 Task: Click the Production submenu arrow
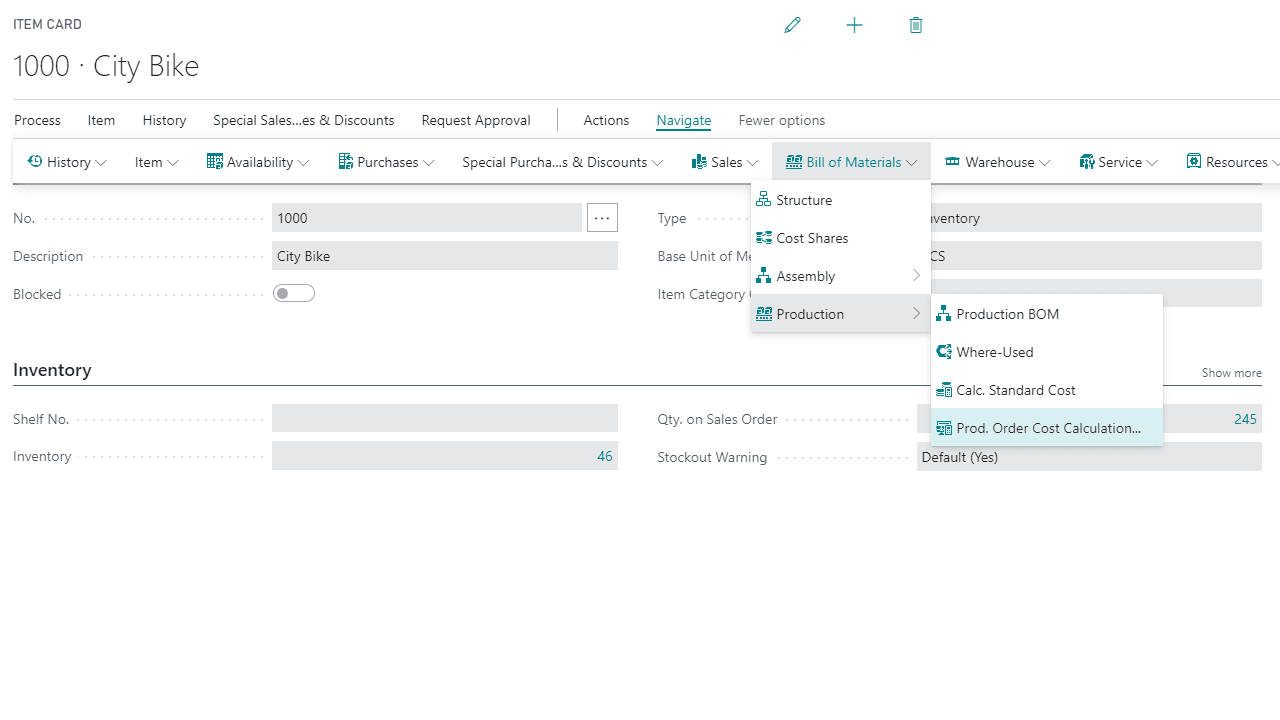coord(916,314)
